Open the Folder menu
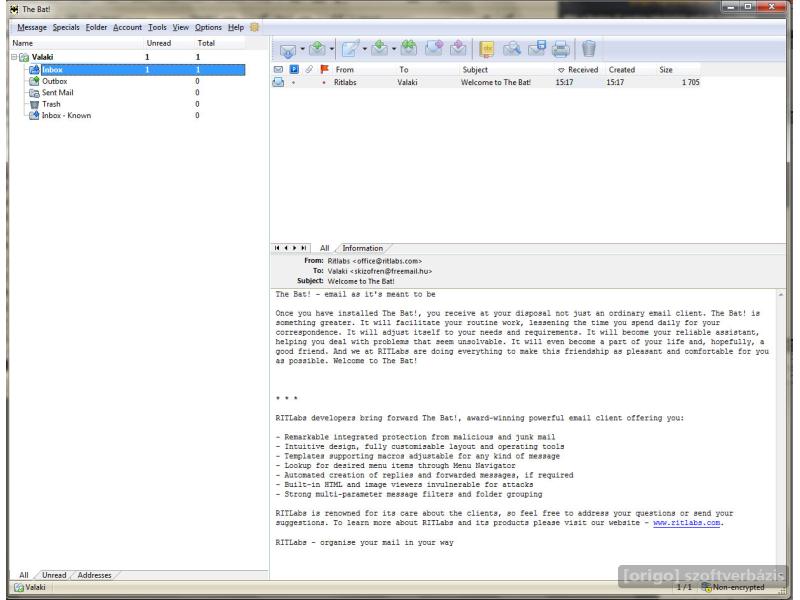The height and width of the screenshot is (600, 800). point(96,27)
